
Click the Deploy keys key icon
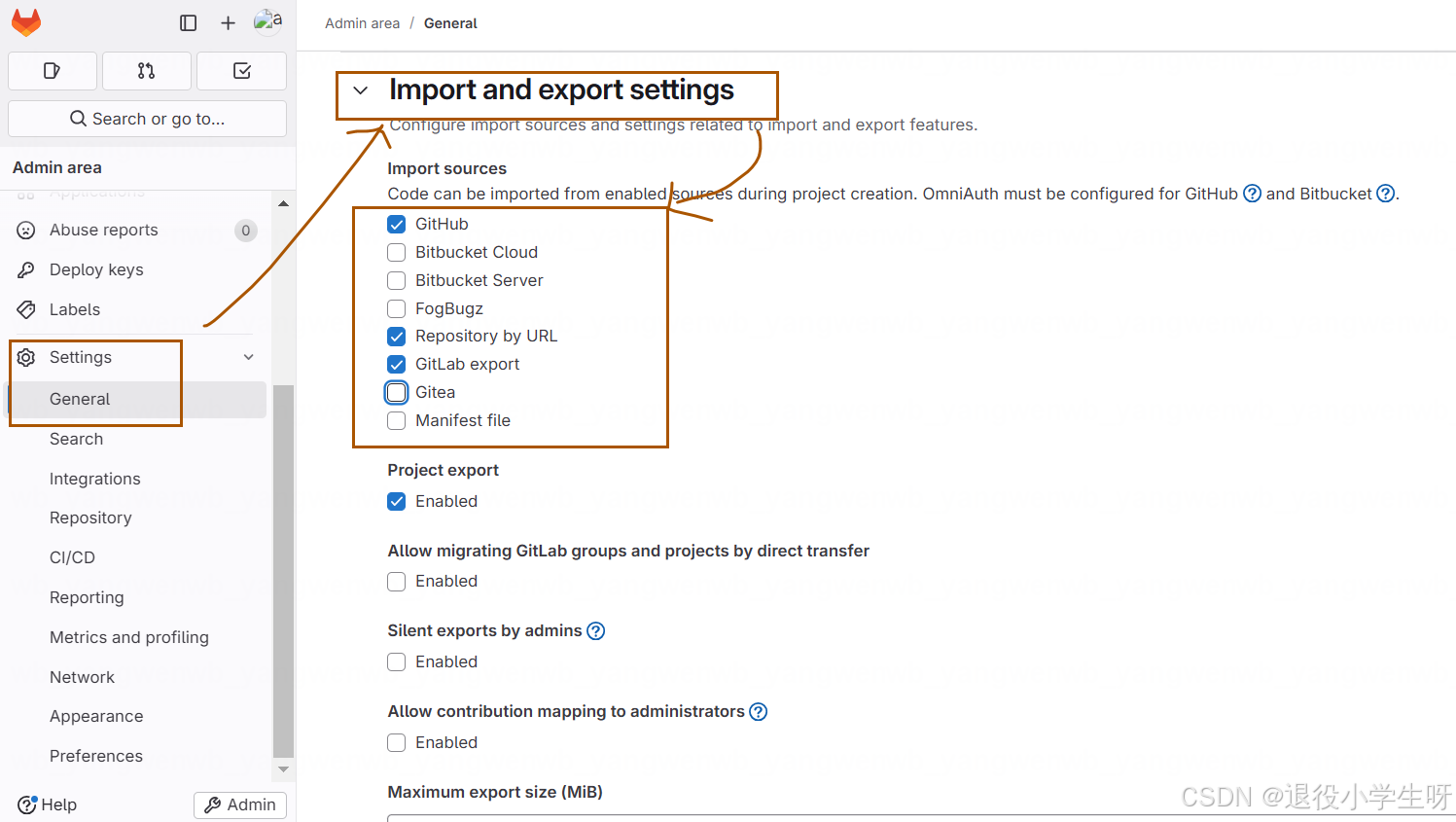point(26,270)
